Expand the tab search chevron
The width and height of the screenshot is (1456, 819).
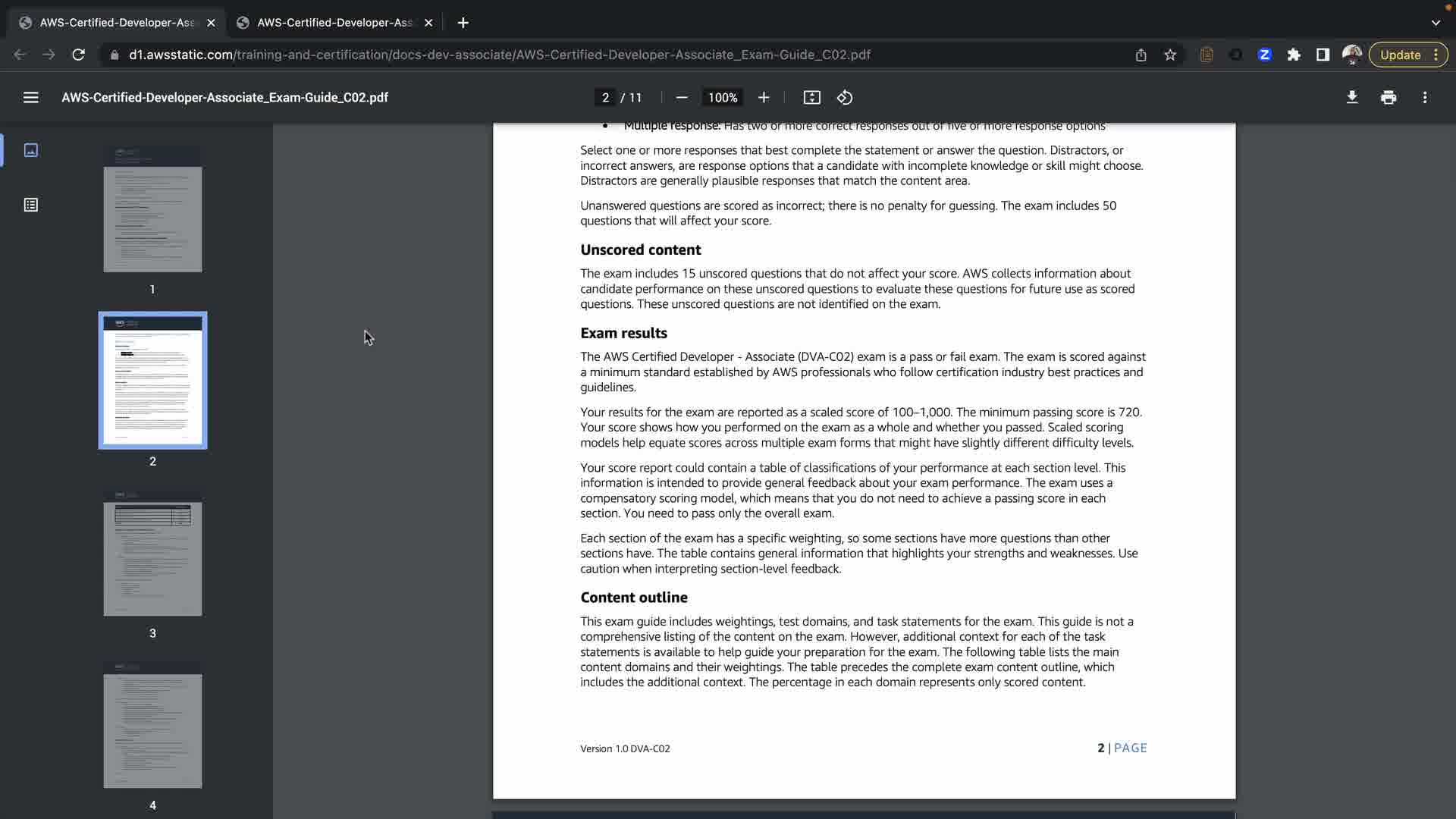click(1436, 23)
